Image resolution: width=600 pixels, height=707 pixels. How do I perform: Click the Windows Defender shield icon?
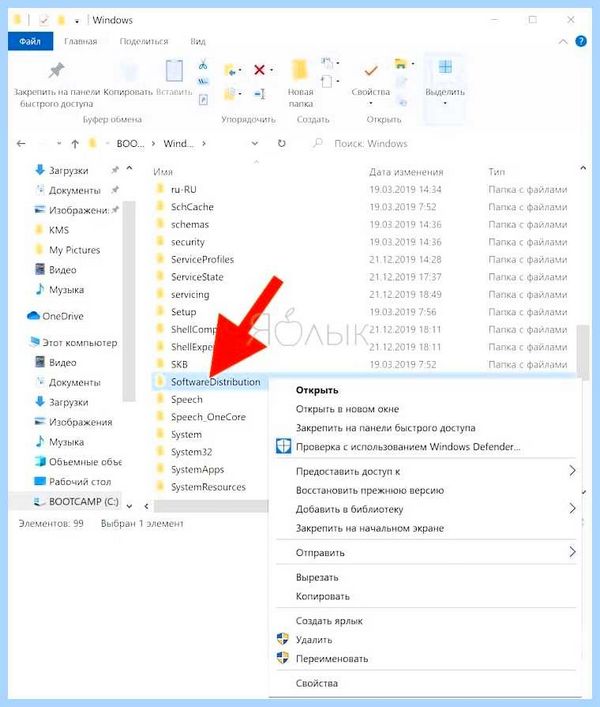[283, 446]
